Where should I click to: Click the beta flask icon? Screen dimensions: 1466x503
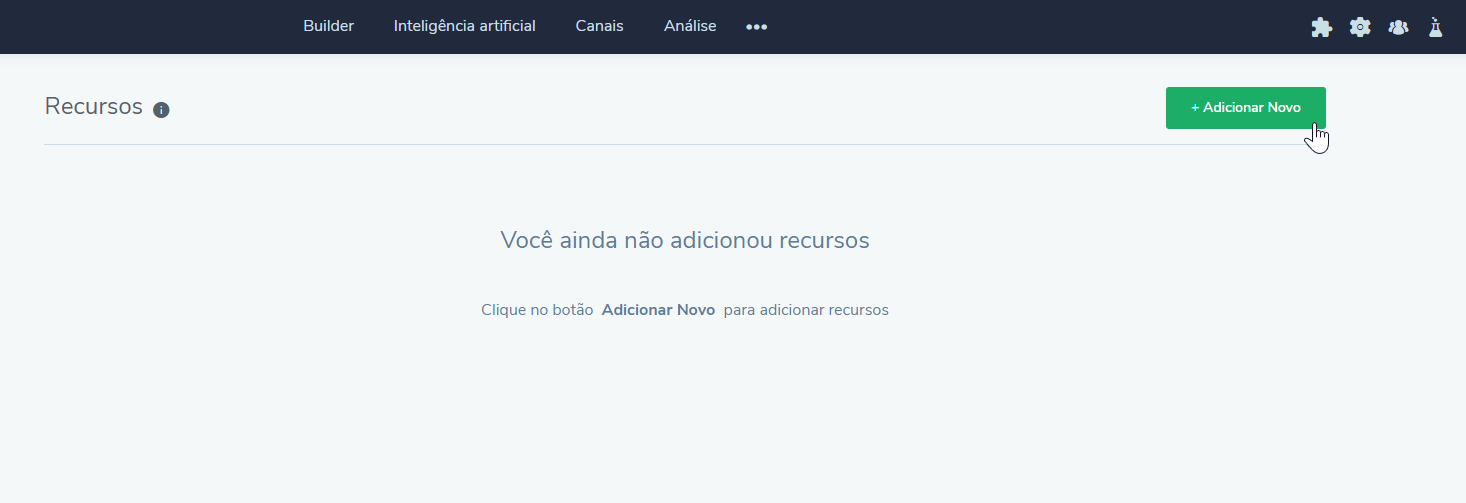coord(1436,27)
